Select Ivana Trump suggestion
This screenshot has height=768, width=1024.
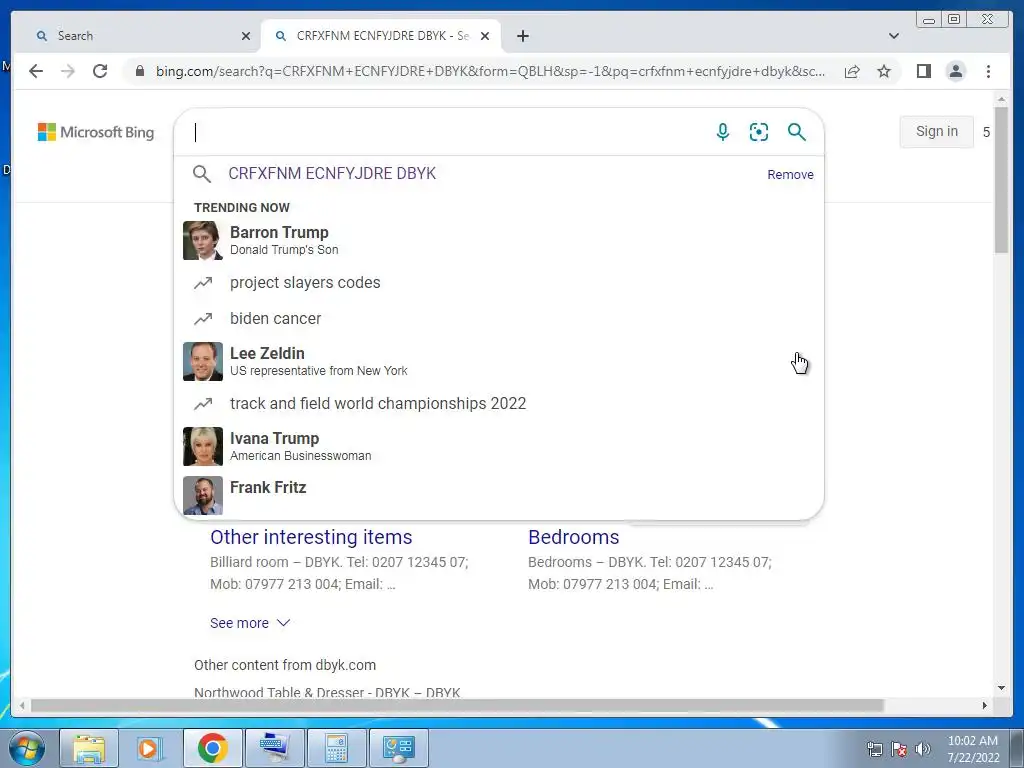point(499,446)
